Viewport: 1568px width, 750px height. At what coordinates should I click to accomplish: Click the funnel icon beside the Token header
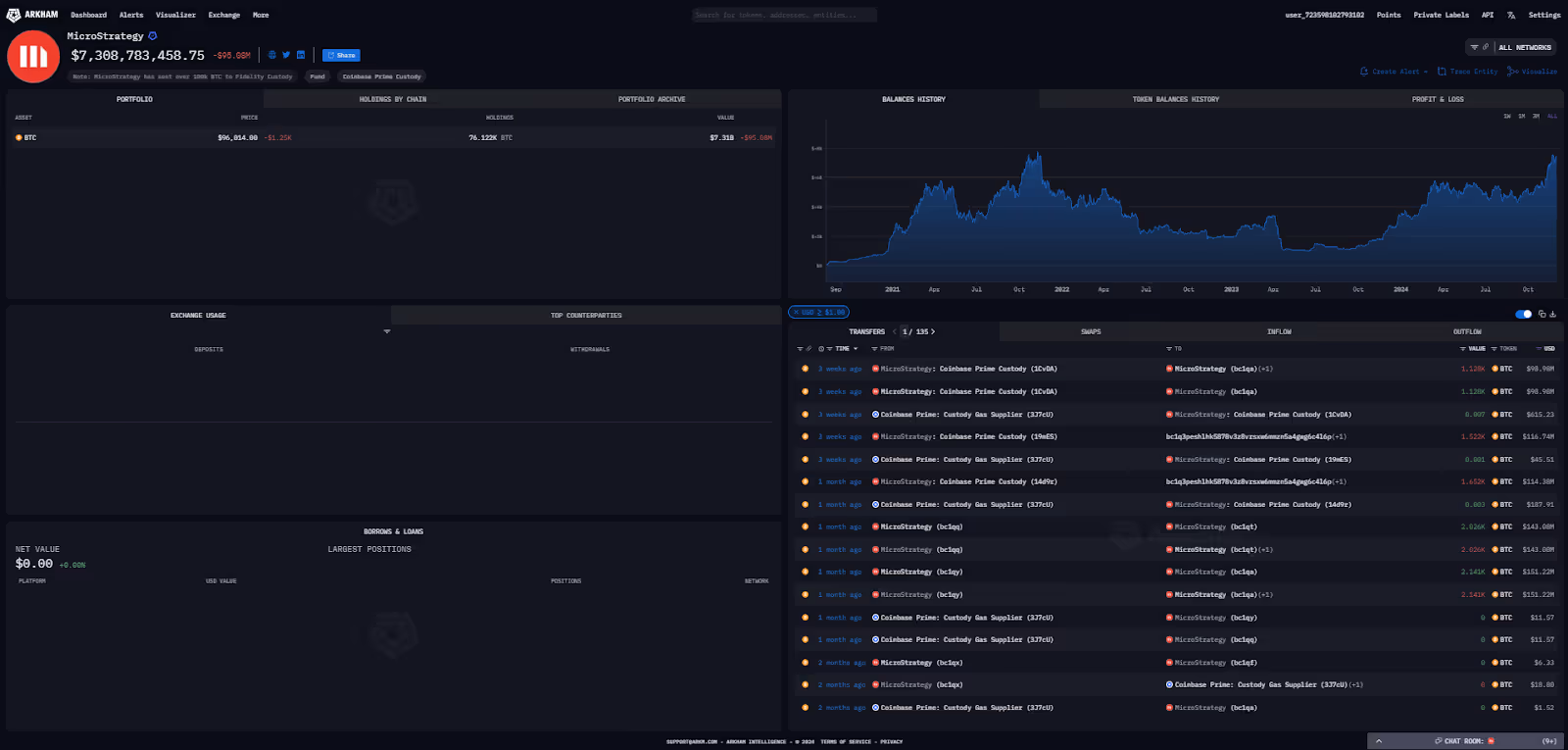pyautogui.click(x=1494, y=349)
